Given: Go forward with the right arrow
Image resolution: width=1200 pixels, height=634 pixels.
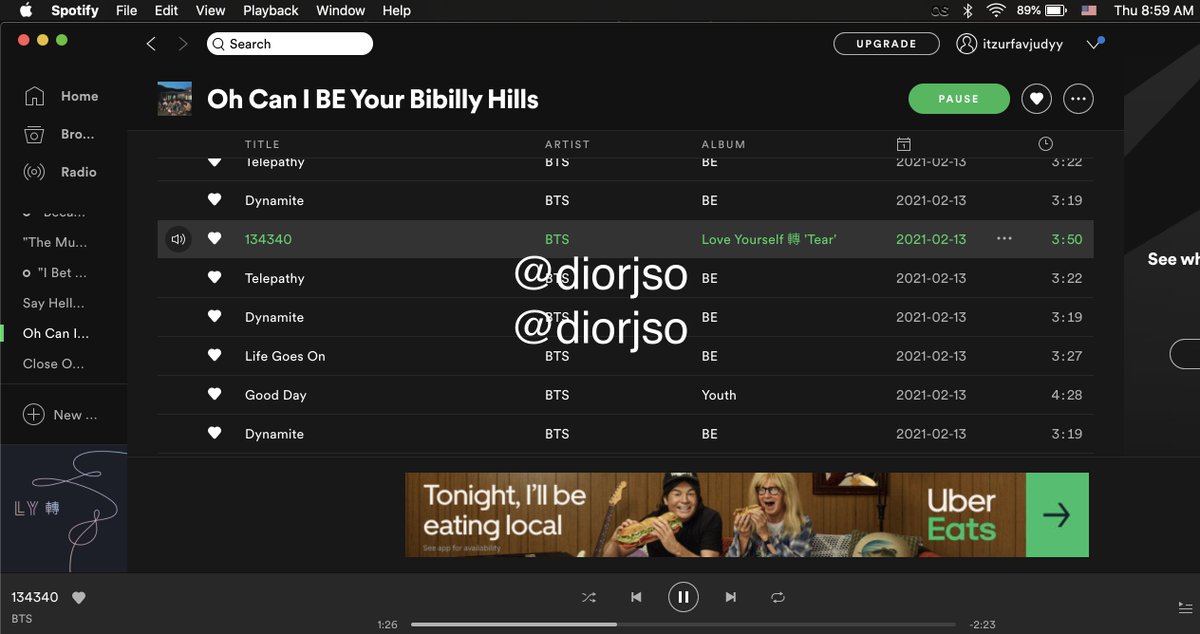Looking at the screenshot, I should [x=183, y=44].
